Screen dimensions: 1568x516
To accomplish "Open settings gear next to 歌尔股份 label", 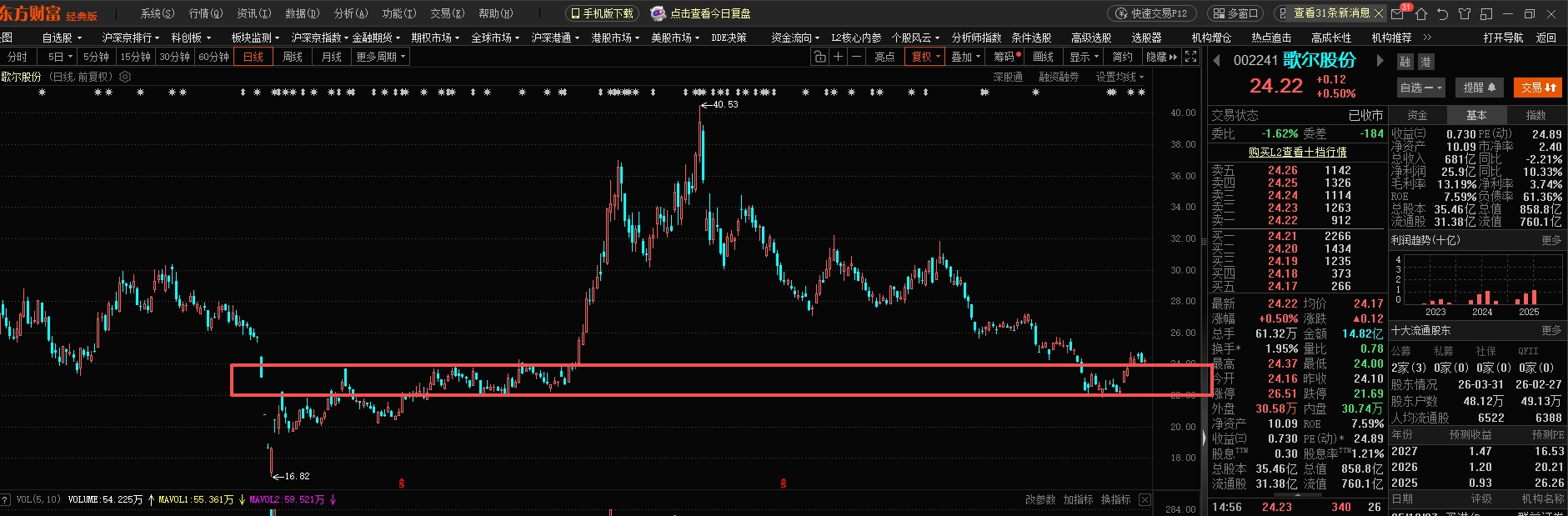I will click(x=125, y=77).
